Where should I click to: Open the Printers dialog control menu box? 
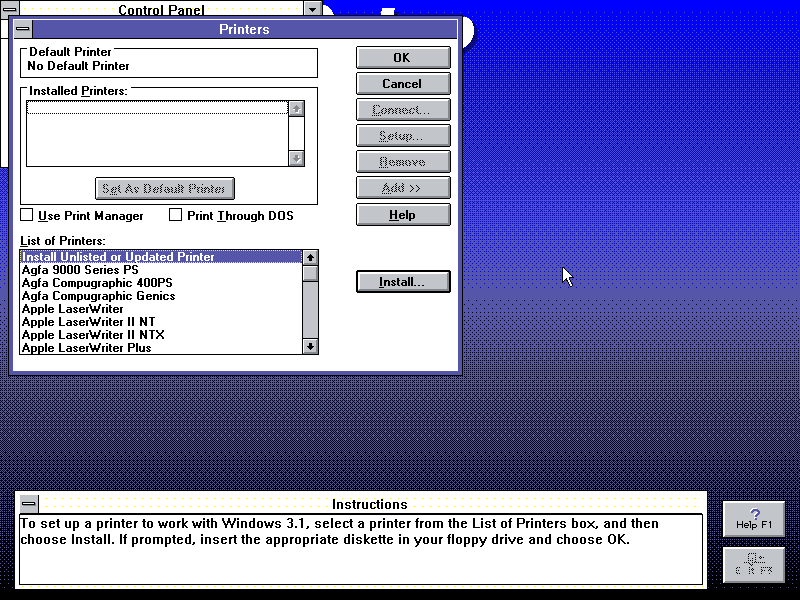tap(23, 30)
